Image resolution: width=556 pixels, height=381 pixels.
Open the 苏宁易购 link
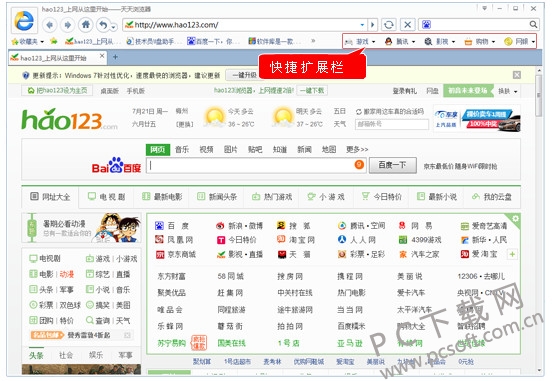172,343
